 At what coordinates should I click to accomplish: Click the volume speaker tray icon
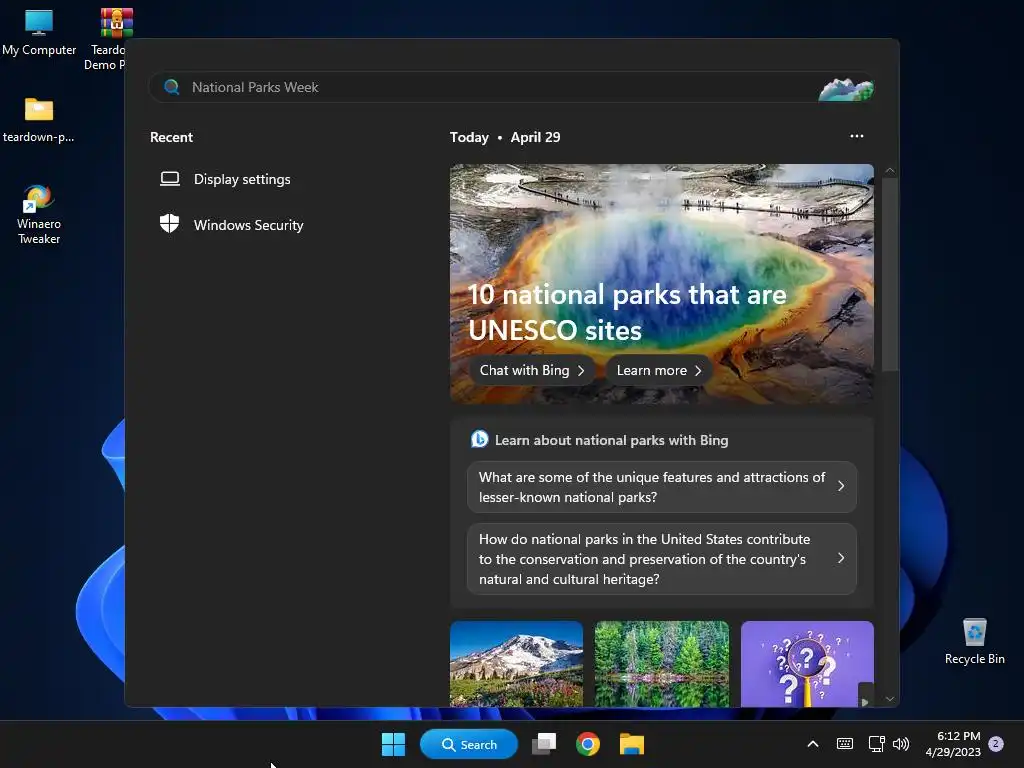[901, 744]
